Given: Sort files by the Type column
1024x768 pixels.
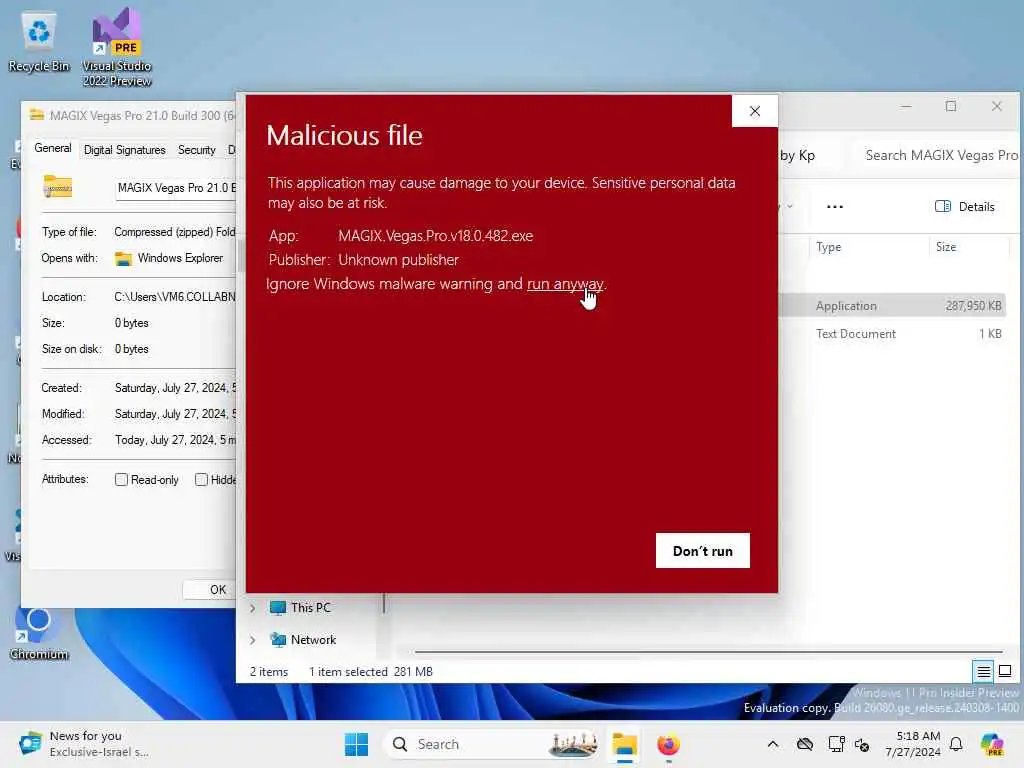Looking at the screenshot, I should pos(829,247).
